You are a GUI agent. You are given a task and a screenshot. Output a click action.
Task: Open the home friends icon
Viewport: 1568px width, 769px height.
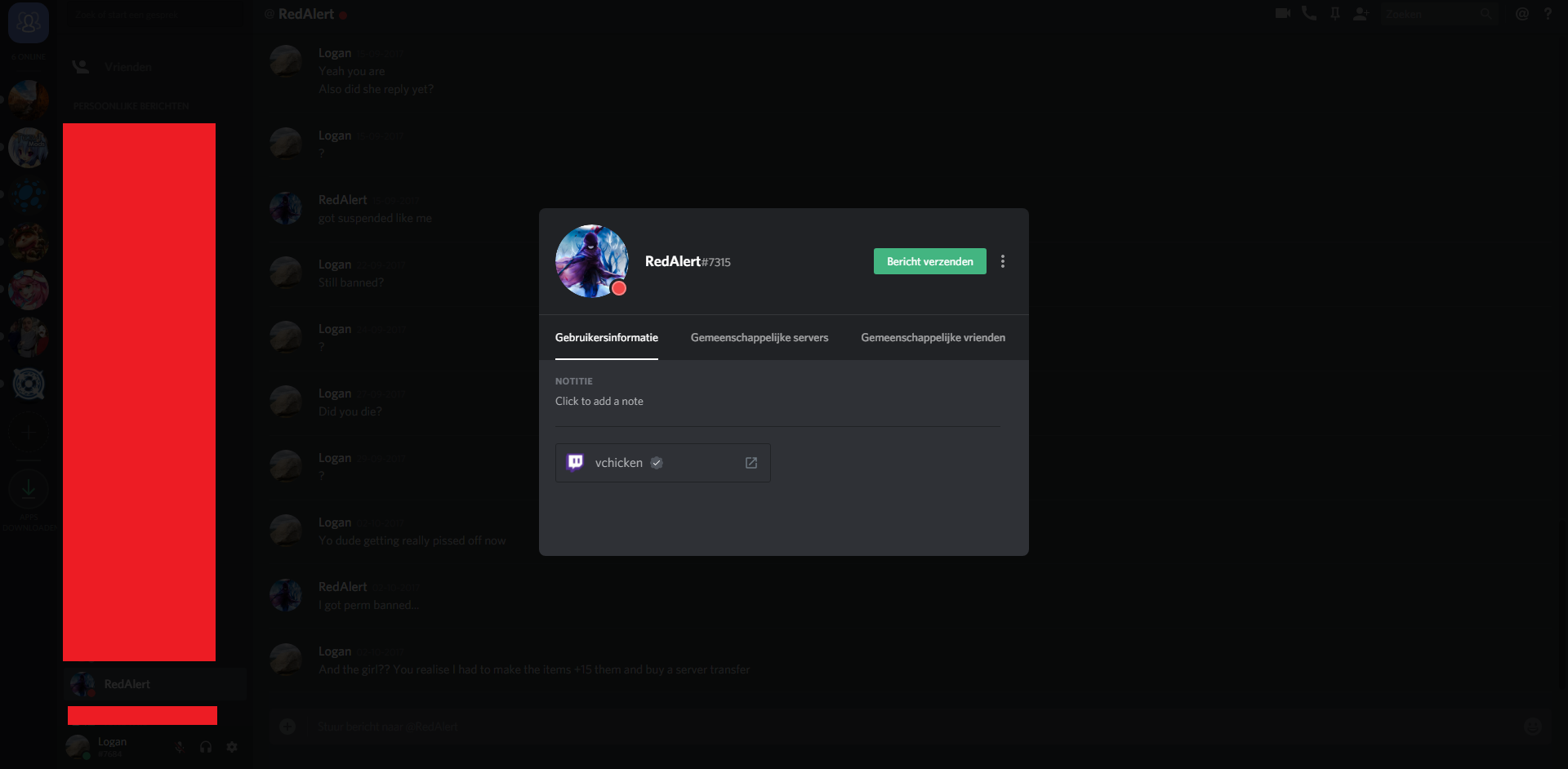coord(29,22)
